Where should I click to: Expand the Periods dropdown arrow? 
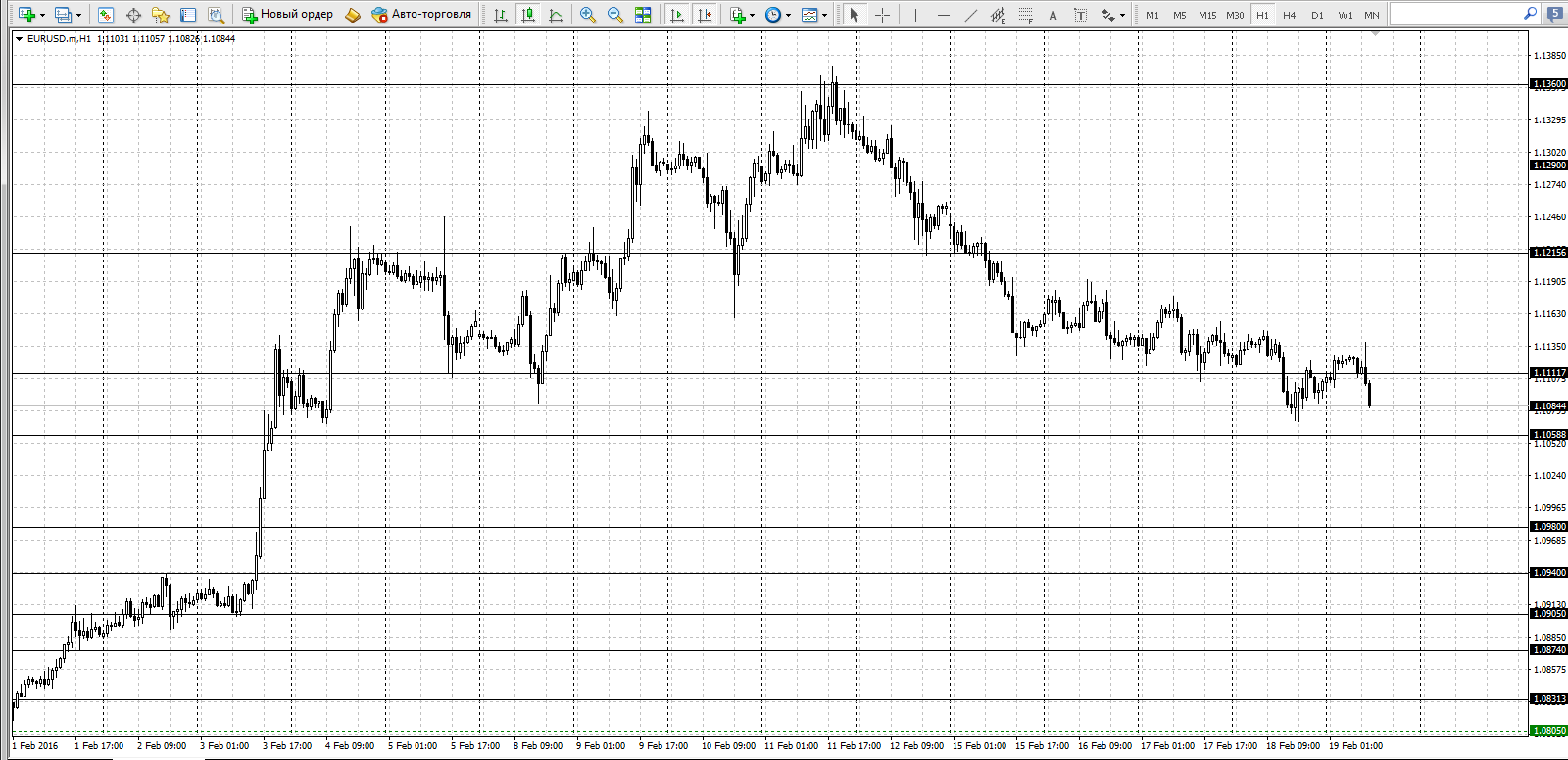788,15
